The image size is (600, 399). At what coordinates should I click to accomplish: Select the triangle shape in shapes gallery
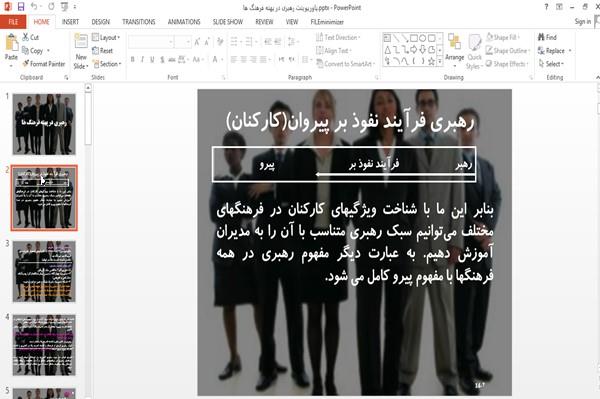pyautogui.click(x=387, y=49)
